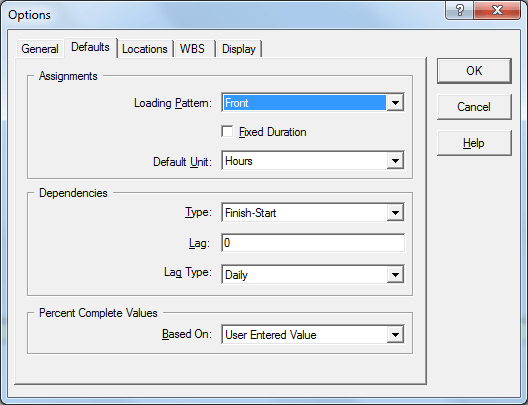The image size is (528, 405).
Task: Open the Loading Pattern dropdown arrow
Action: coord(395,102)
